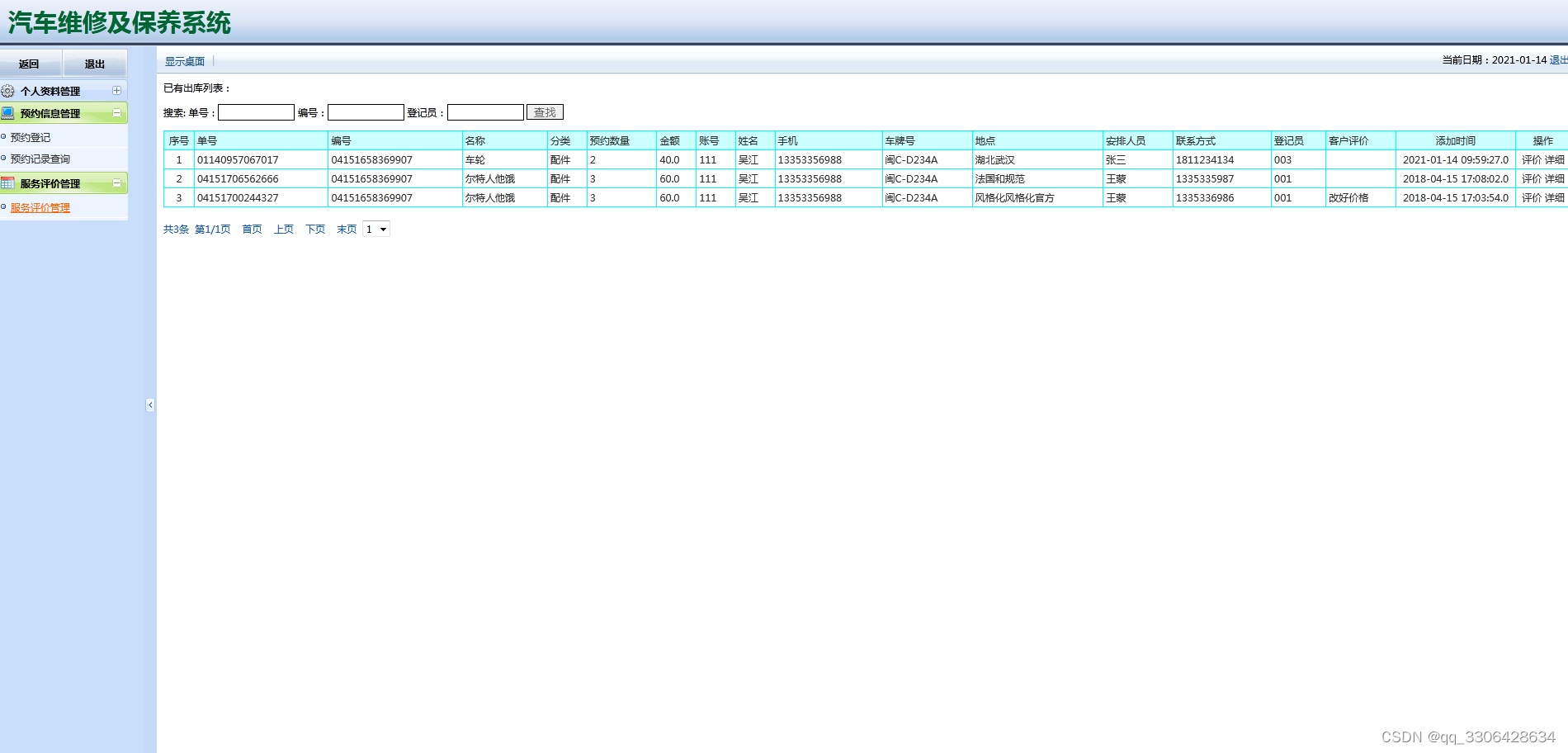
Task: Click the 退出 button in the sidebar
Action: (x=95, y=64)
